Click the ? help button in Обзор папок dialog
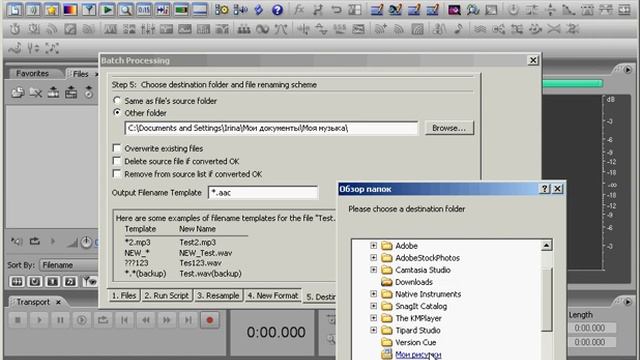The height and width of the screenshot is (360, 640). click(544, 189)
